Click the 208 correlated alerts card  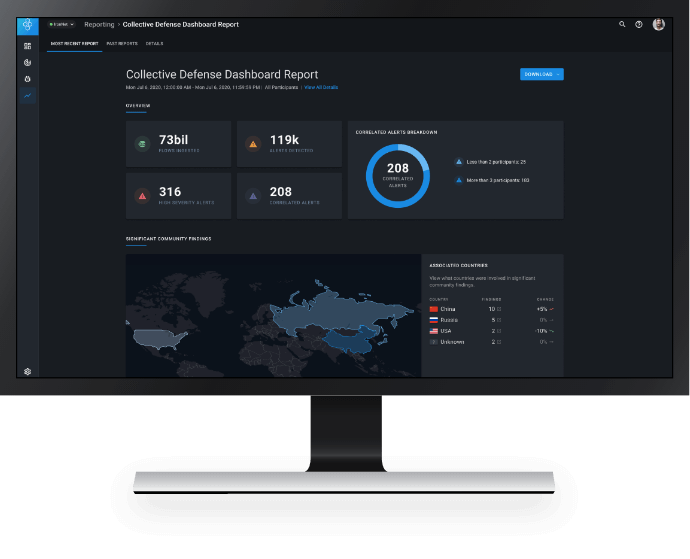click(289, 196)
